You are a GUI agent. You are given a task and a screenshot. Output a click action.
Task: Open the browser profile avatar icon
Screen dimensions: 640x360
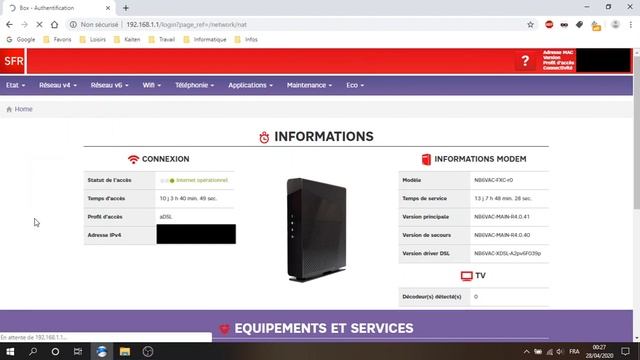615,24
